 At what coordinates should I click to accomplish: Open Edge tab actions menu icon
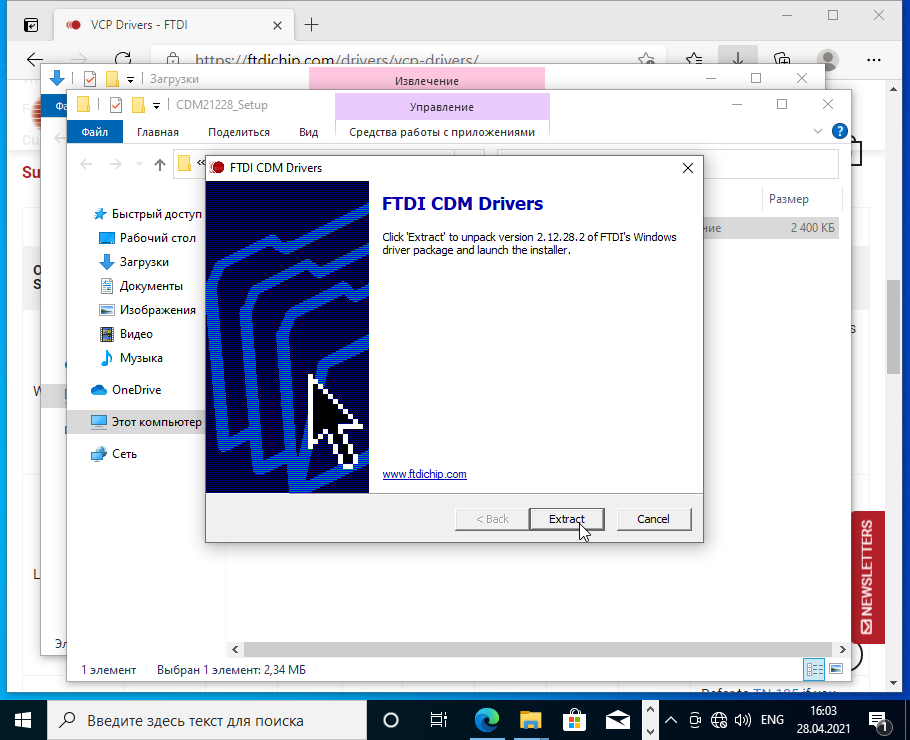point(31,25)
